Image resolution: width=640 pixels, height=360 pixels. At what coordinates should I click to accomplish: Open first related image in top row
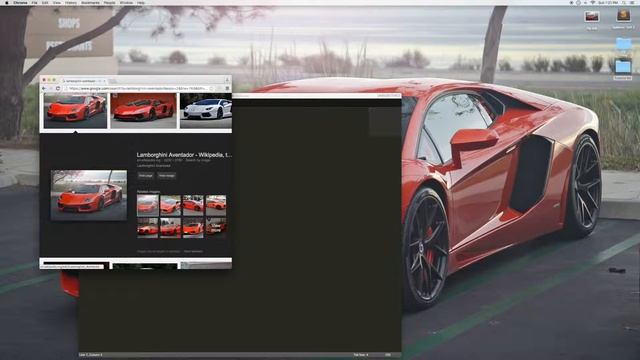click(x=147, y=205)
